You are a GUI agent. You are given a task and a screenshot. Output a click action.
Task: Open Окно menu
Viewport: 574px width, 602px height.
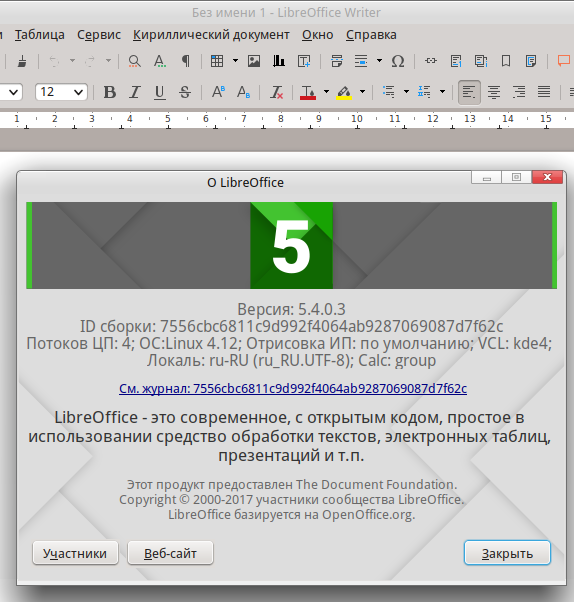tap(318, 35)
